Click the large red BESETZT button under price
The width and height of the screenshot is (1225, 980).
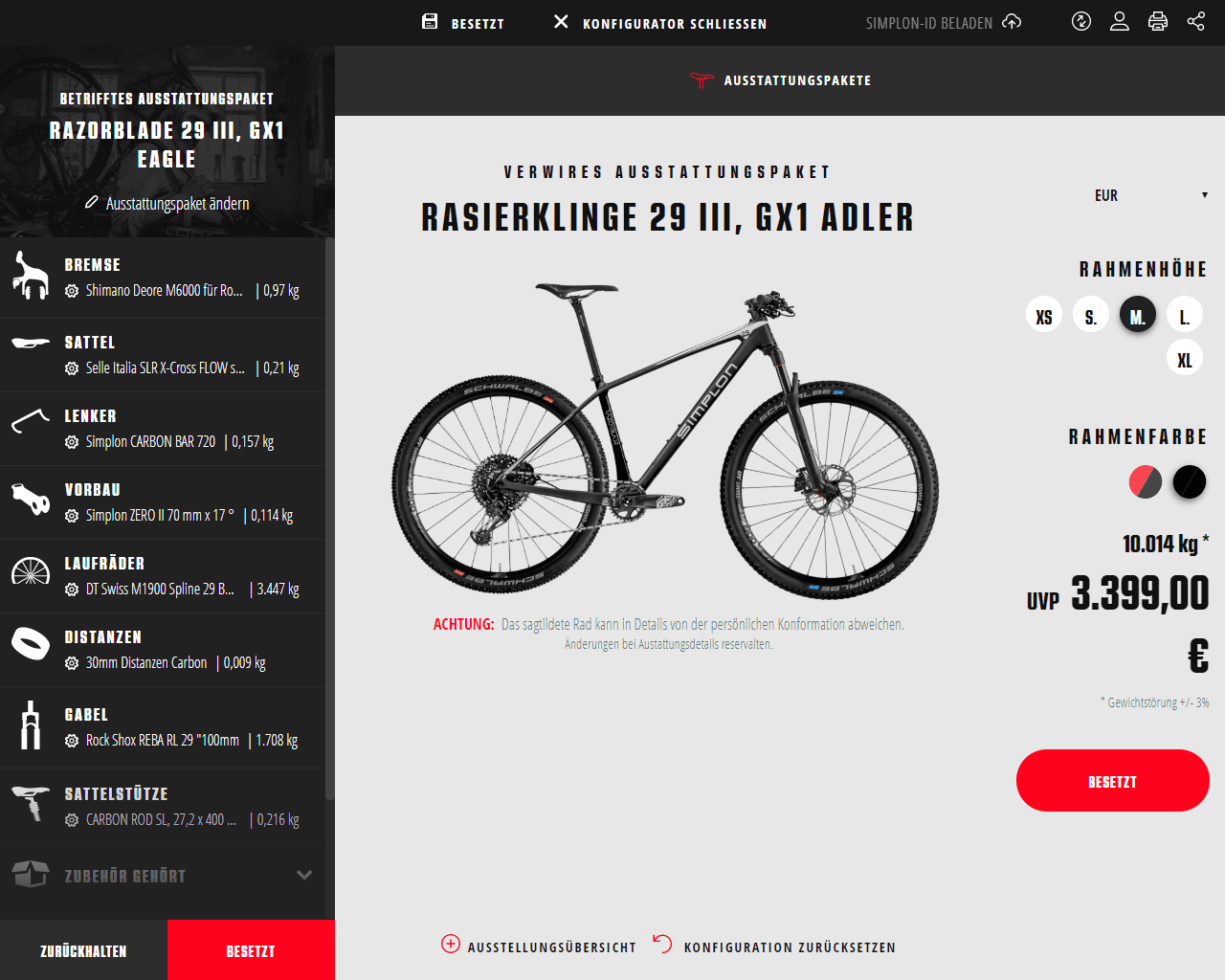[1113, 781]
